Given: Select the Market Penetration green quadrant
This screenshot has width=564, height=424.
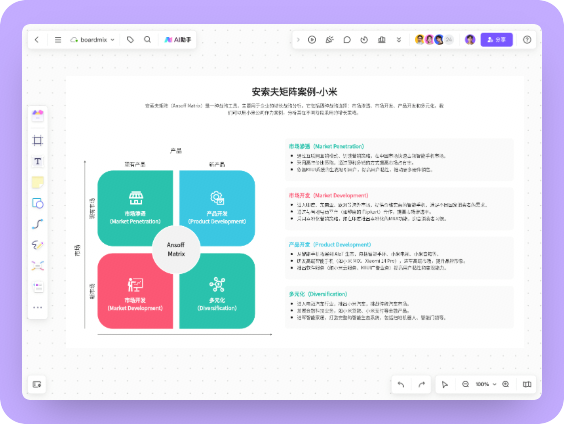Looking at the screenshot, I should (135, 208).
